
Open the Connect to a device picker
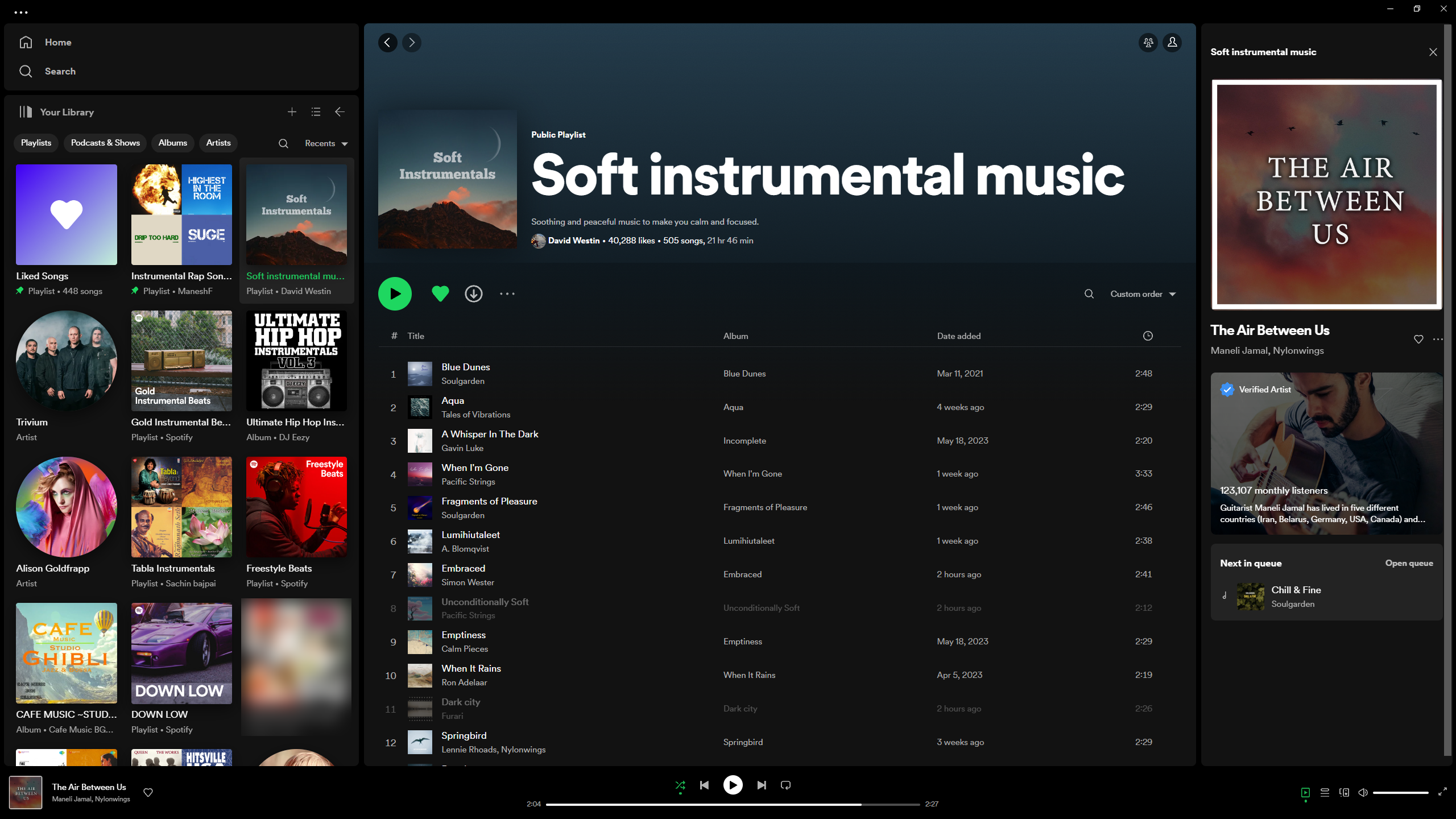1345,792
